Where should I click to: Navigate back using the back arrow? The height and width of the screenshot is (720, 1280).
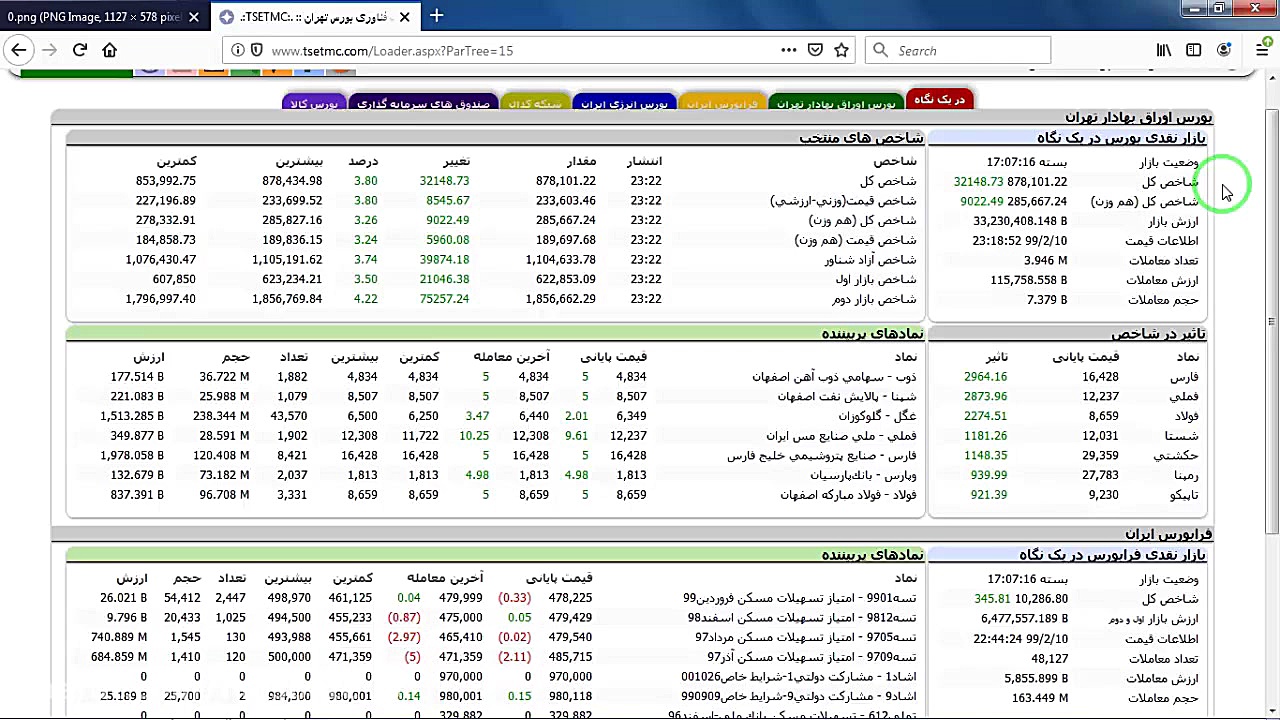[18, 50]
